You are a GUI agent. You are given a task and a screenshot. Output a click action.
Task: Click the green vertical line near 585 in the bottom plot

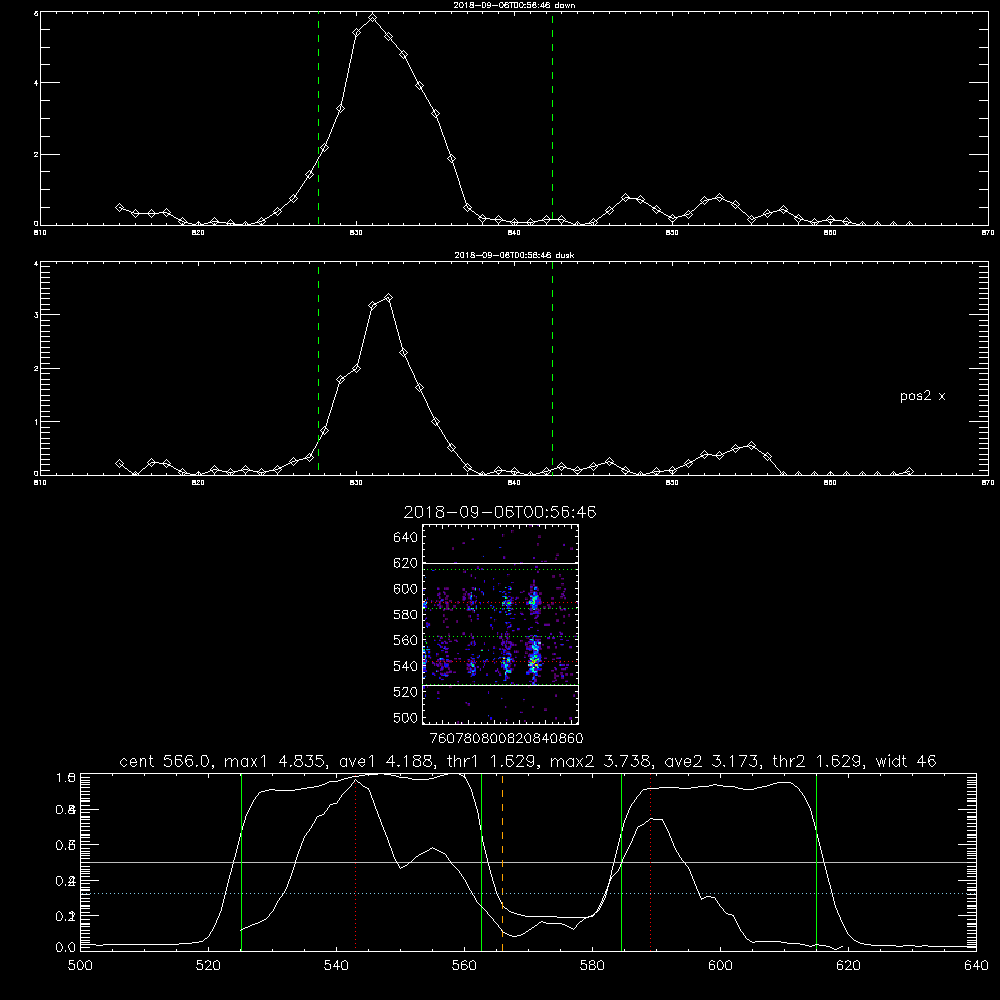coord(621,862)
